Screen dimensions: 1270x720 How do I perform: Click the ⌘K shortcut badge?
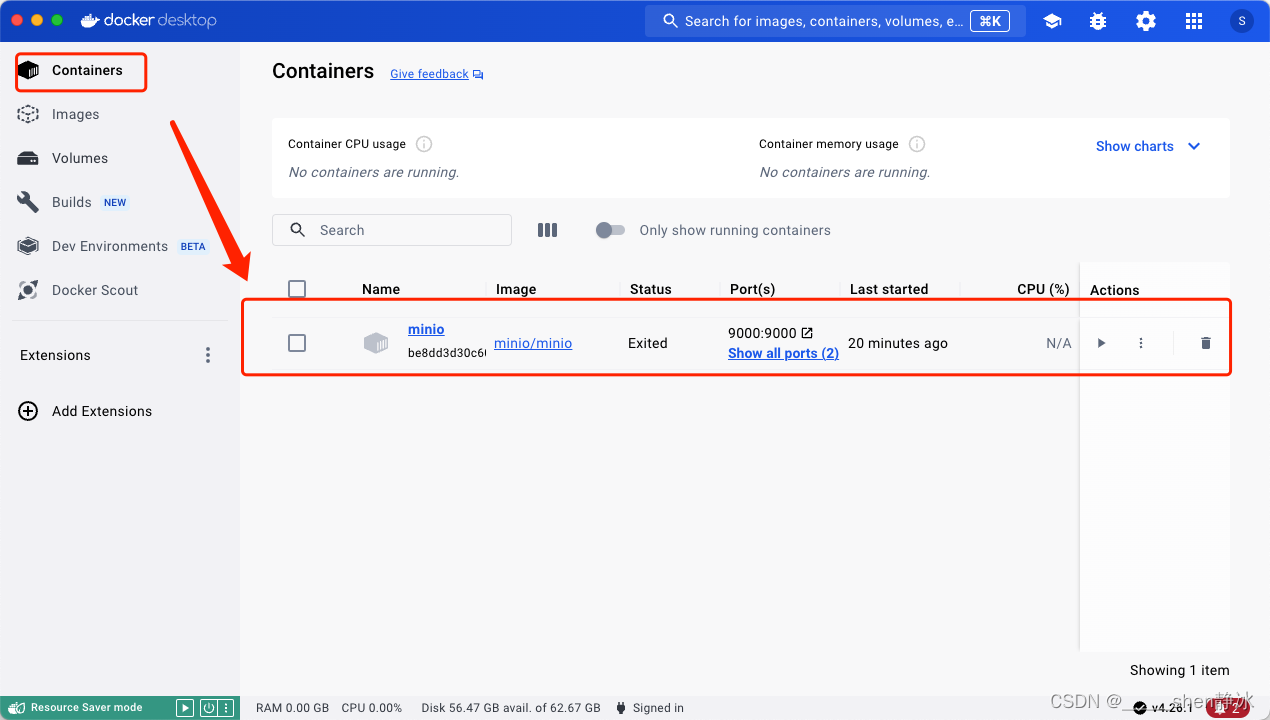pos(990,21)
